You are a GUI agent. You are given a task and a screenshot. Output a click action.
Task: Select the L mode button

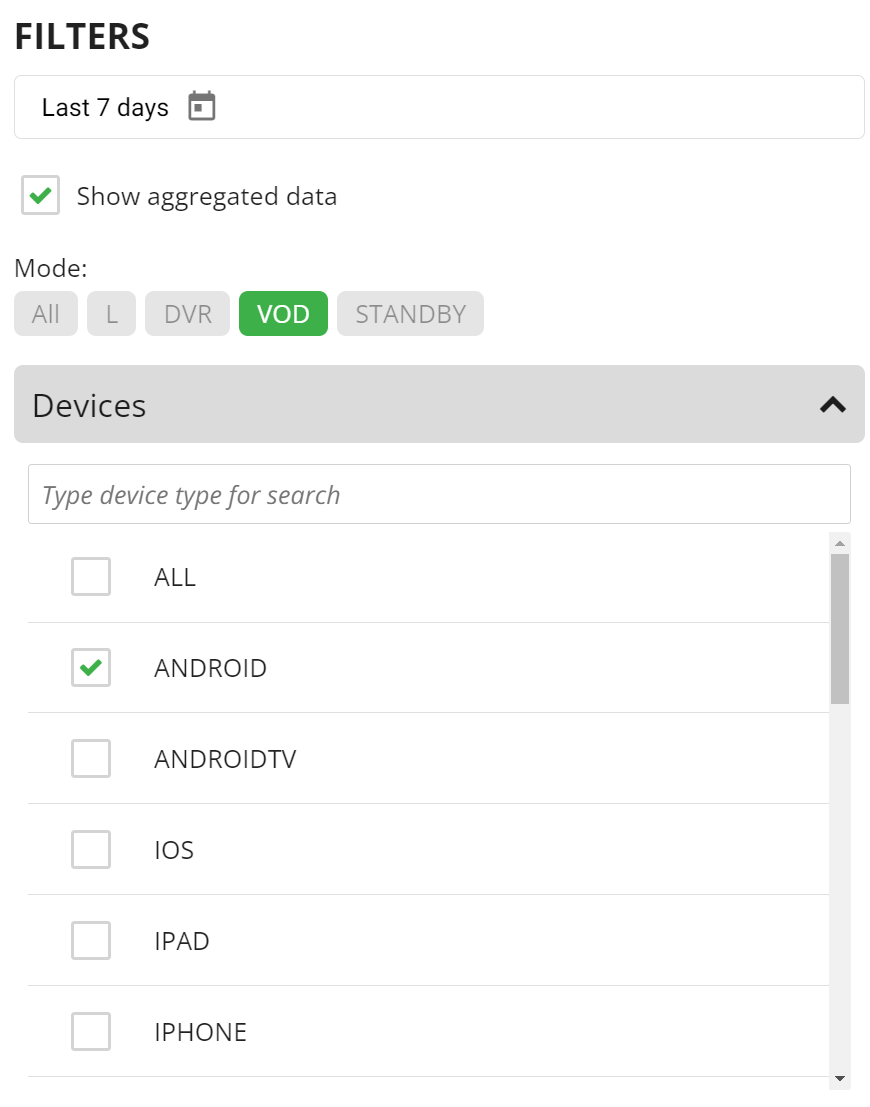[x=112, y=313]
